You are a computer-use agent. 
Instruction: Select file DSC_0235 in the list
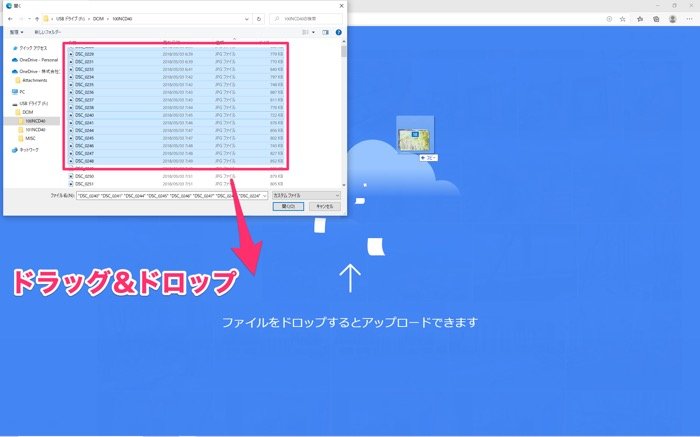pos(176,84)
